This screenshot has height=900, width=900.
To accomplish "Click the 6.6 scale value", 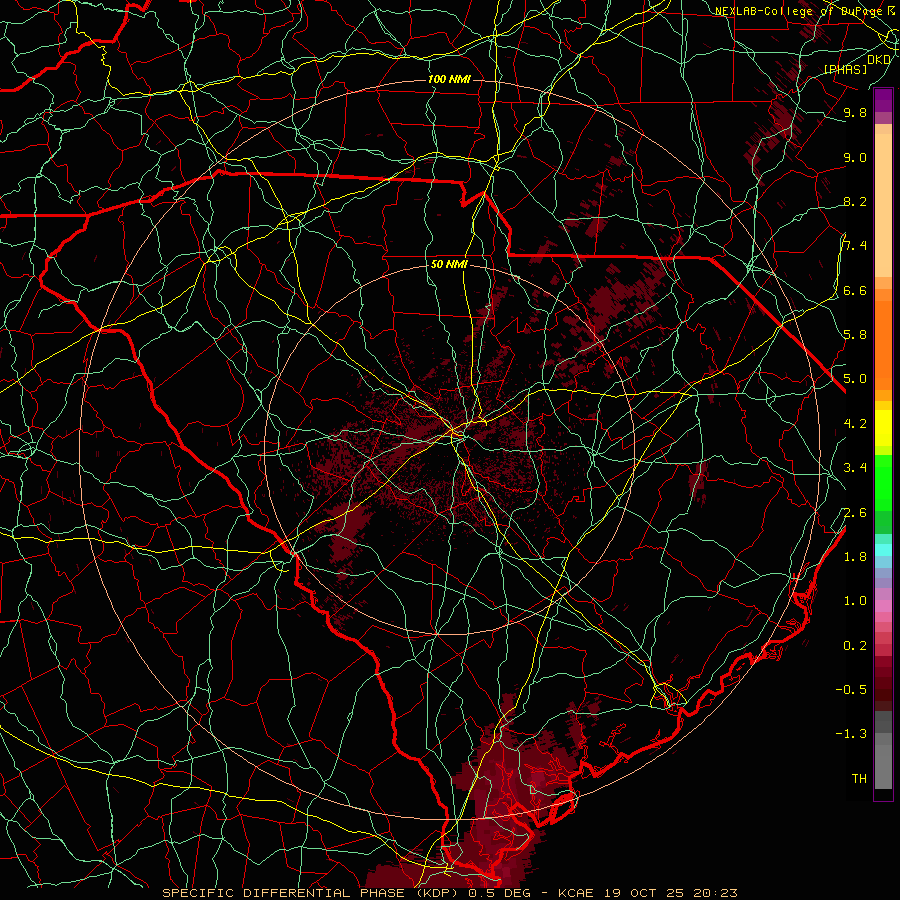I will (x=855, y=291).
